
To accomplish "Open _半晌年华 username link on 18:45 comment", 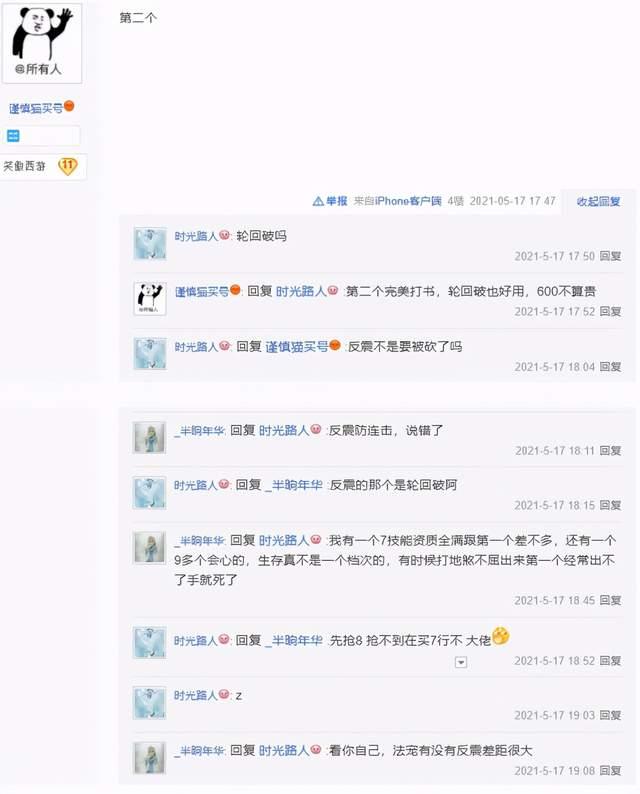I will coord(199,540).
